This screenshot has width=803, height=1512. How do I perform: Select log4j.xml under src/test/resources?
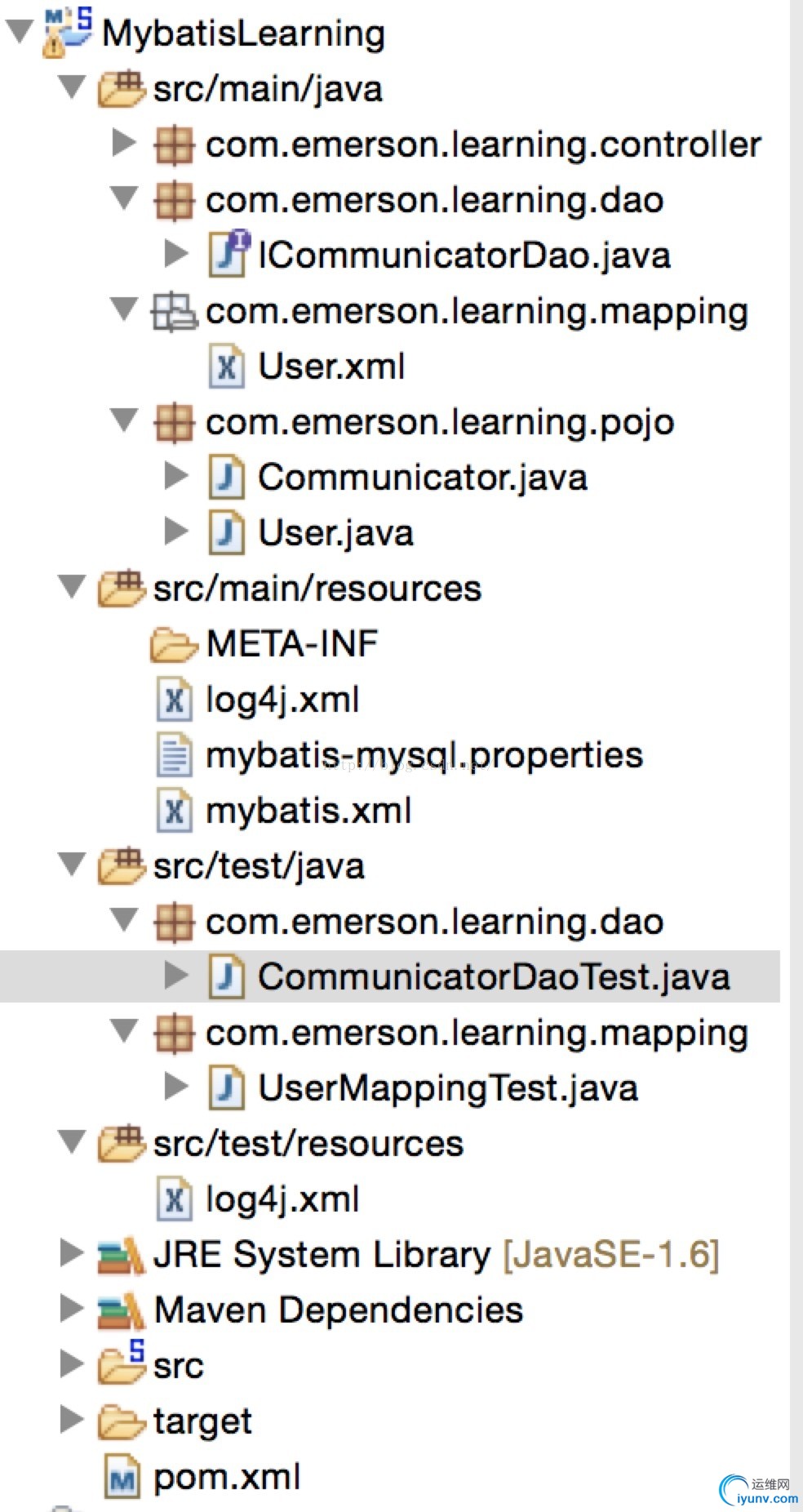(282, 1199)
